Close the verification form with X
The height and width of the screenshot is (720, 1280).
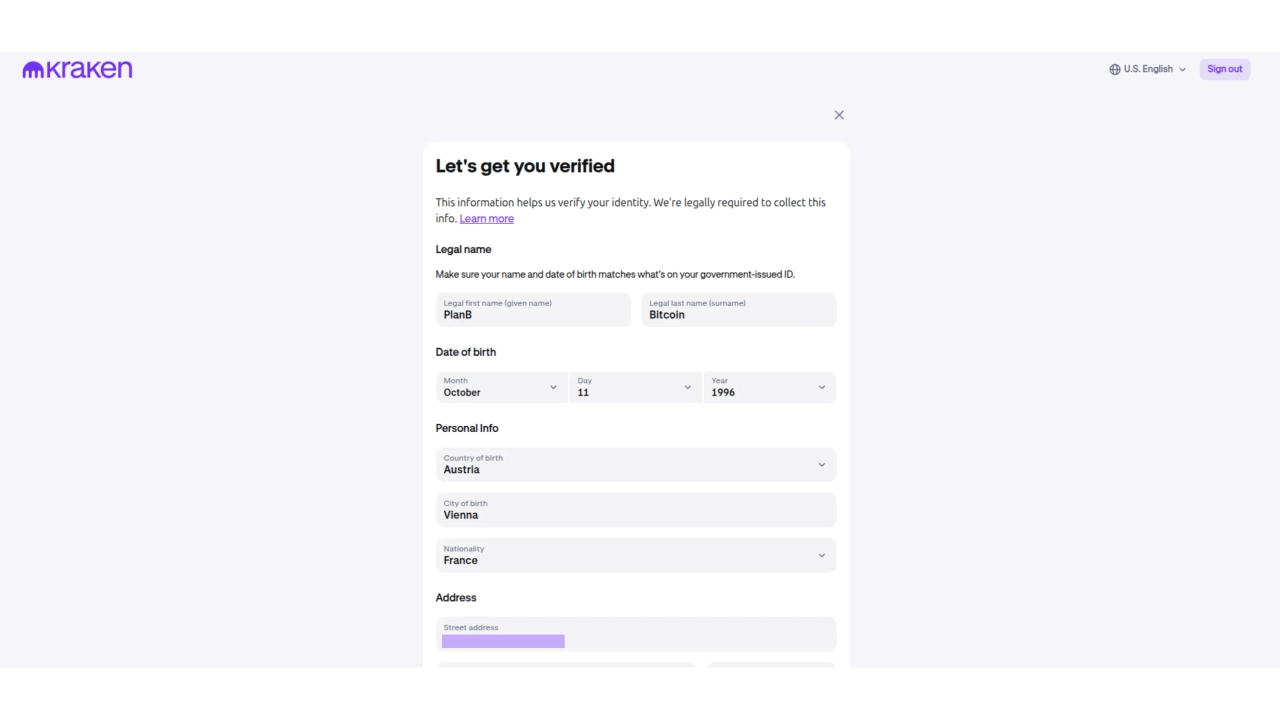click(x=839, y=115)
